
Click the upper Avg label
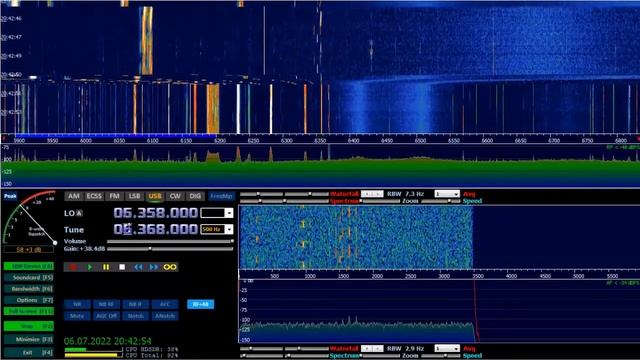click(x=469, y=194)
